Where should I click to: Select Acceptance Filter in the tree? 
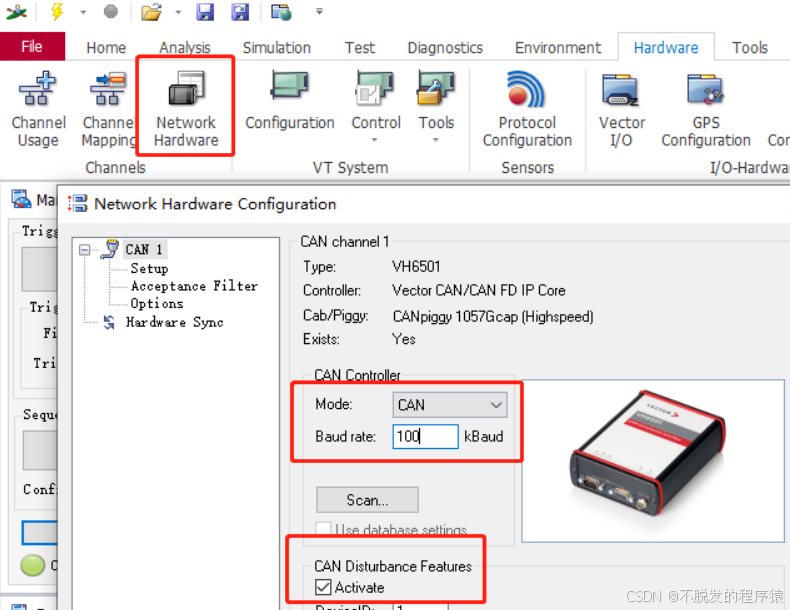click(194, 286)
